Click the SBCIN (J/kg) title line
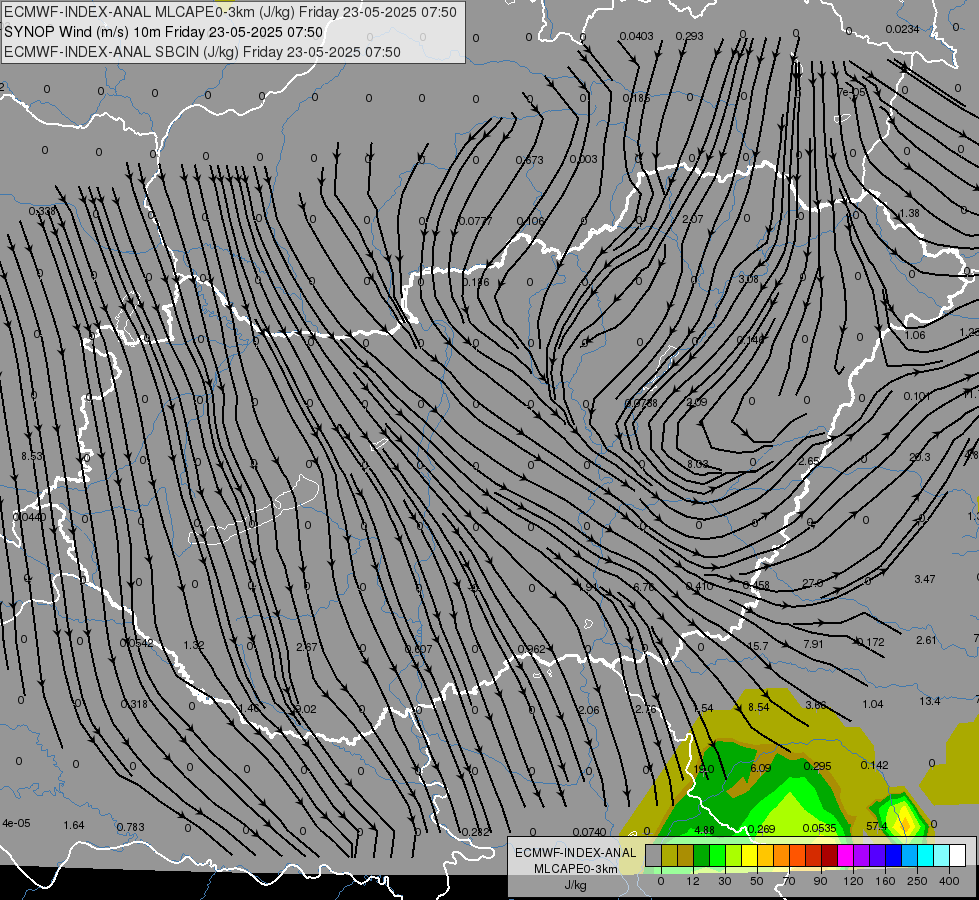 pos(202,52)
